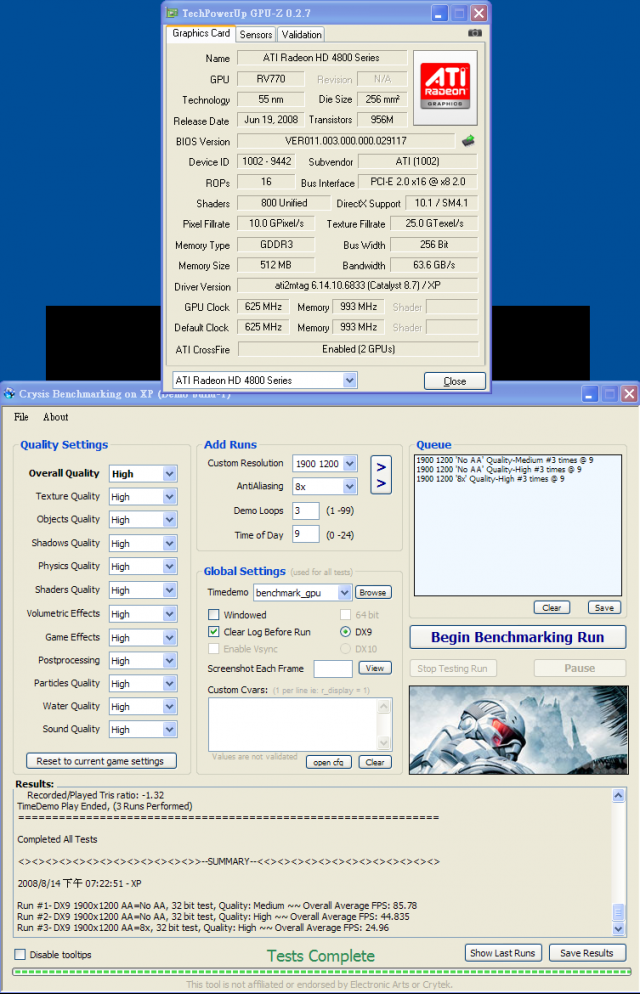
Task: Open the Postprocessing dropdown
Action: point(169,661)
